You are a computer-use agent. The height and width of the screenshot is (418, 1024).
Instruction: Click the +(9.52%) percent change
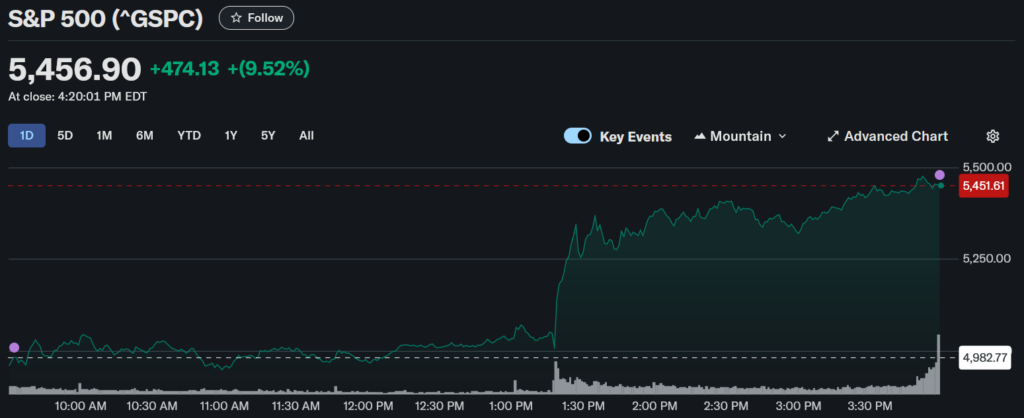pyautogui.click(x=268, y=69)
